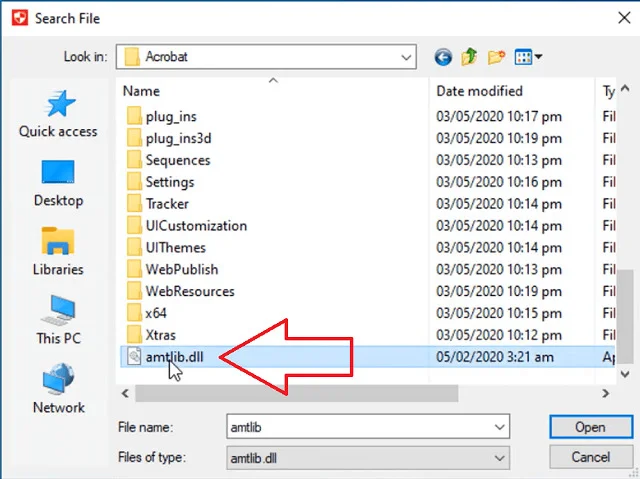Open Network in places bar

click(58, 389)
